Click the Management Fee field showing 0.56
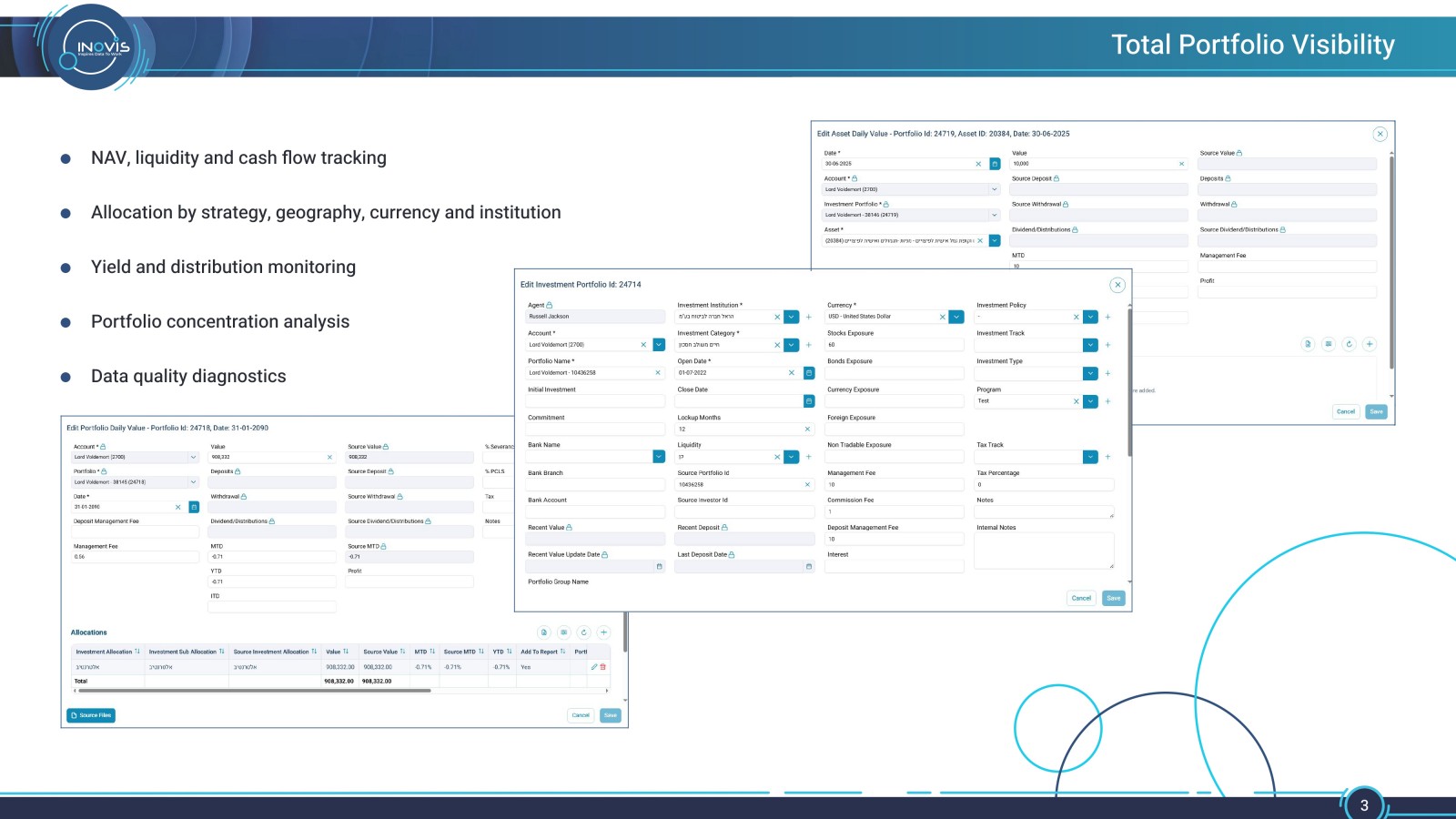 pyautogui.click(x=136, y=557)
